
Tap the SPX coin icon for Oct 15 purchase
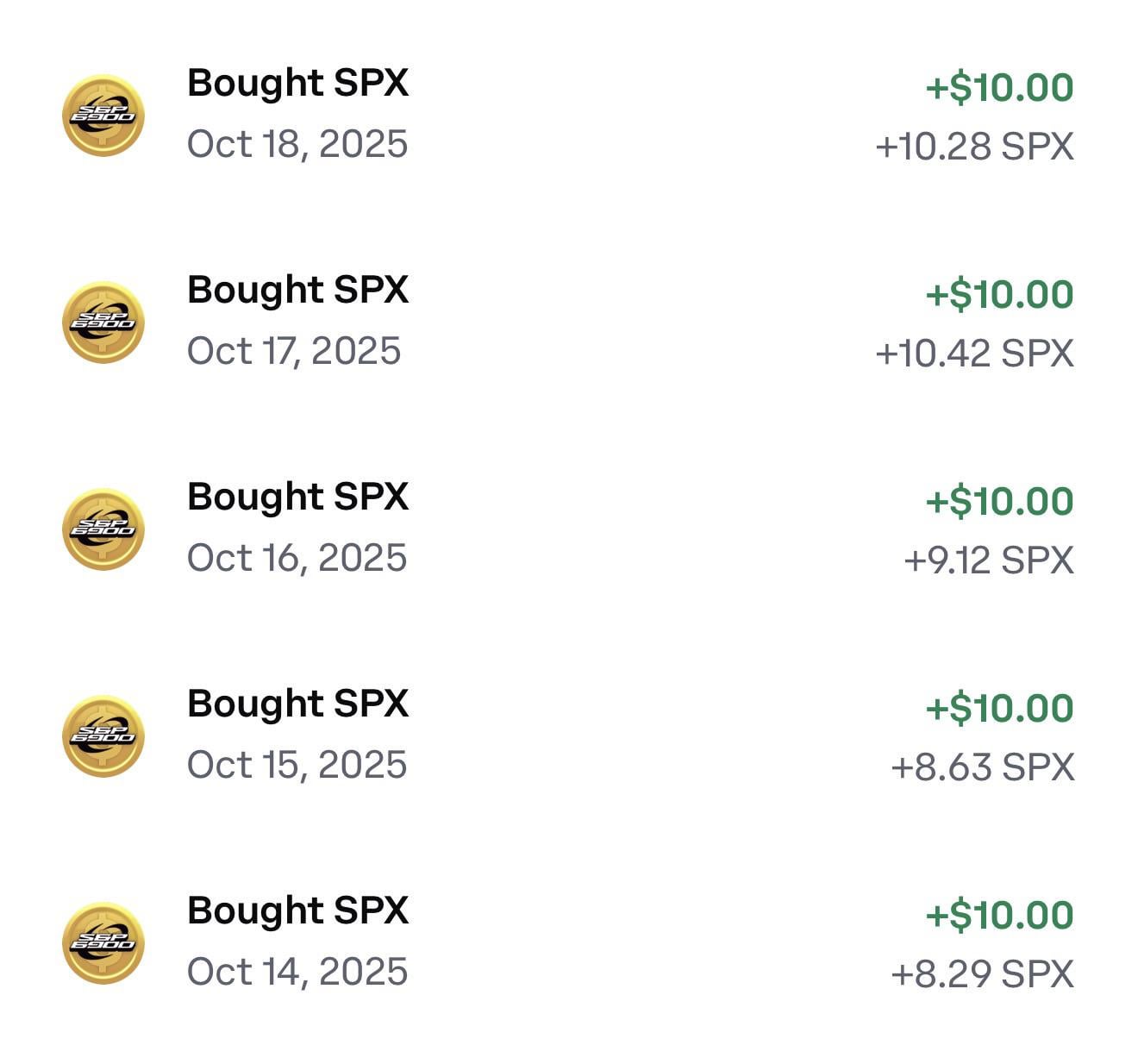[103, 736]
